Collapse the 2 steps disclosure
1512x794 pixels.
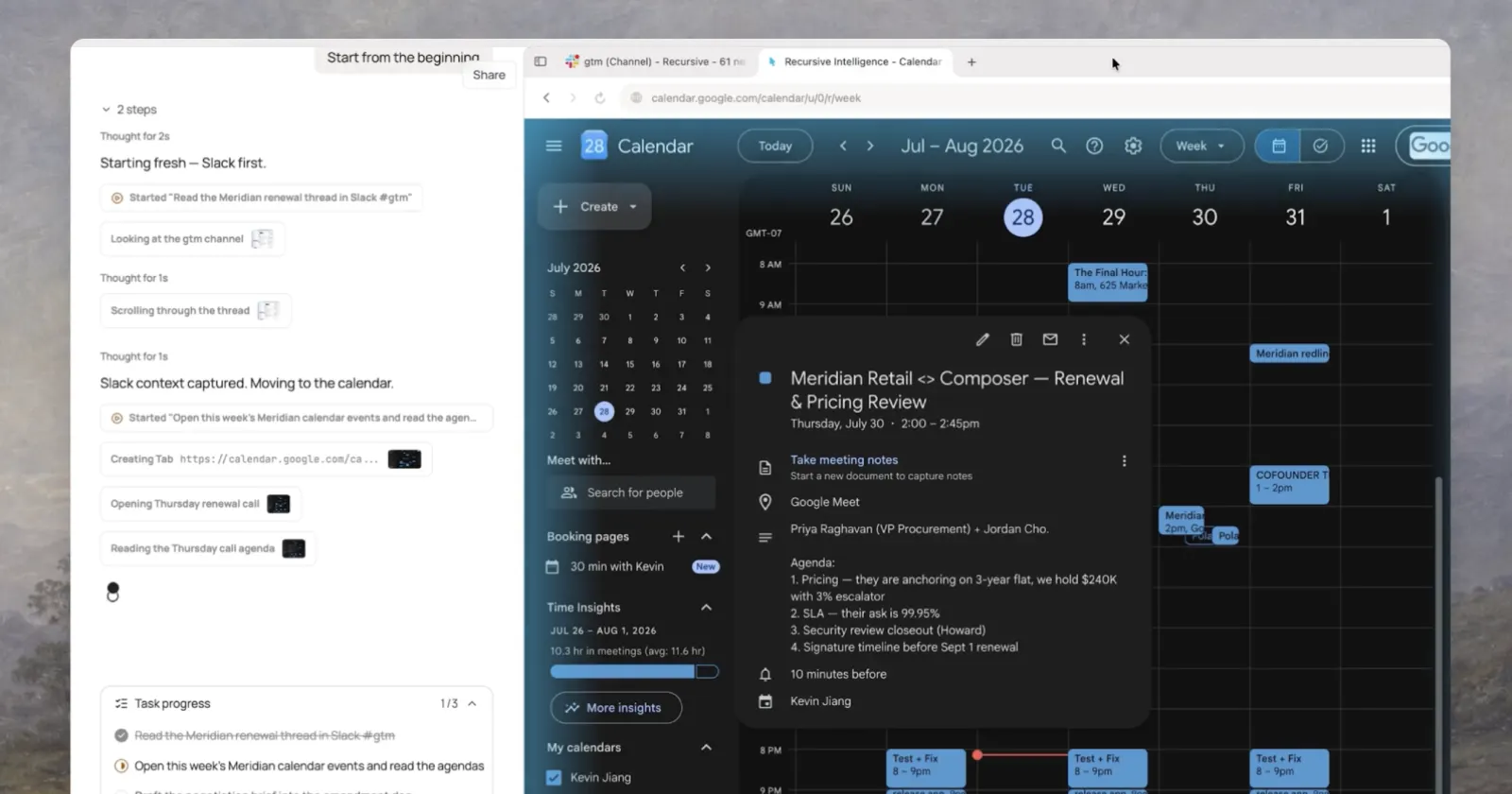click(129, 110)
